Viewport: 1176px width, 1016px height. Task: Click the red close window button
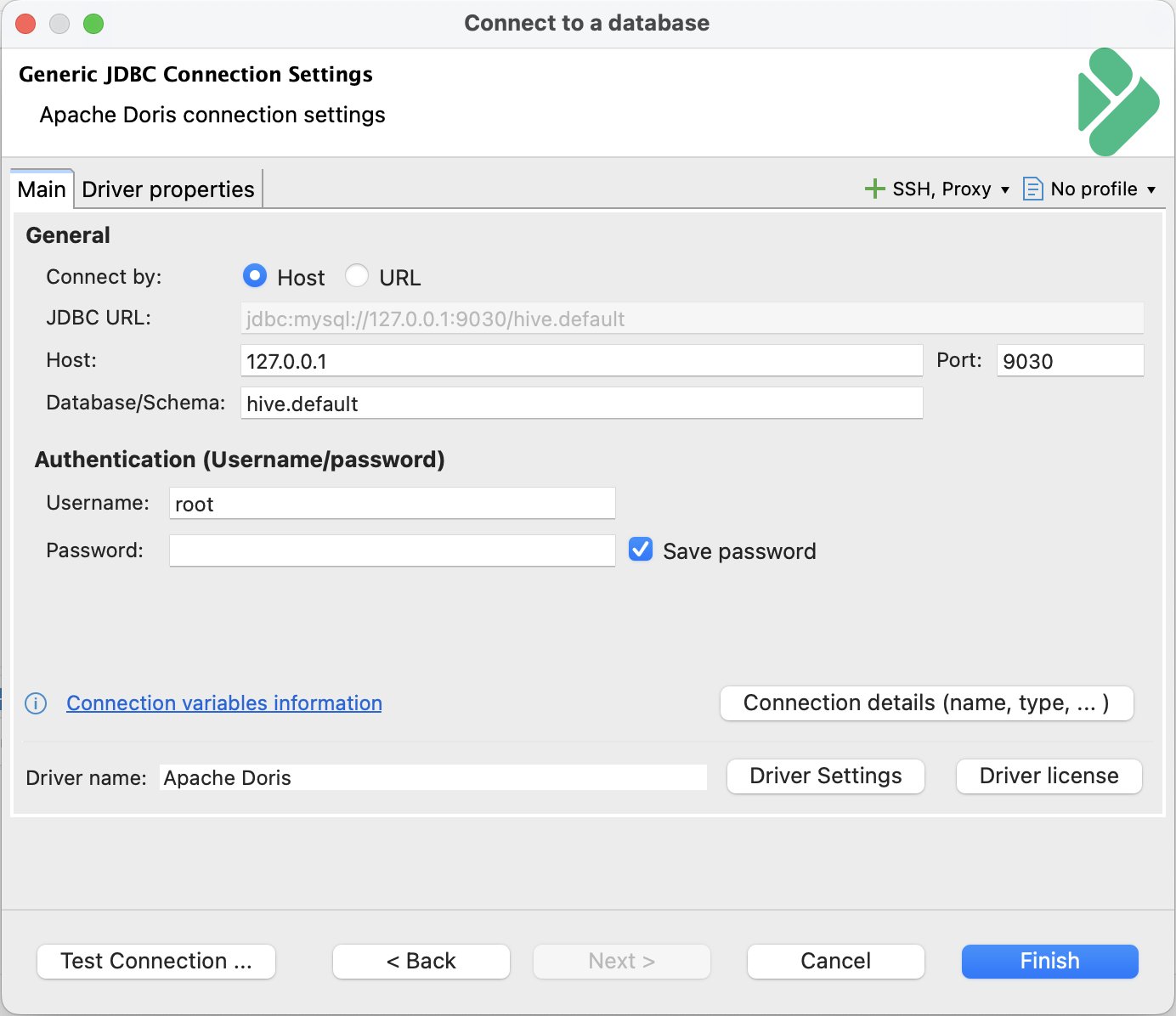click(25, 23)
